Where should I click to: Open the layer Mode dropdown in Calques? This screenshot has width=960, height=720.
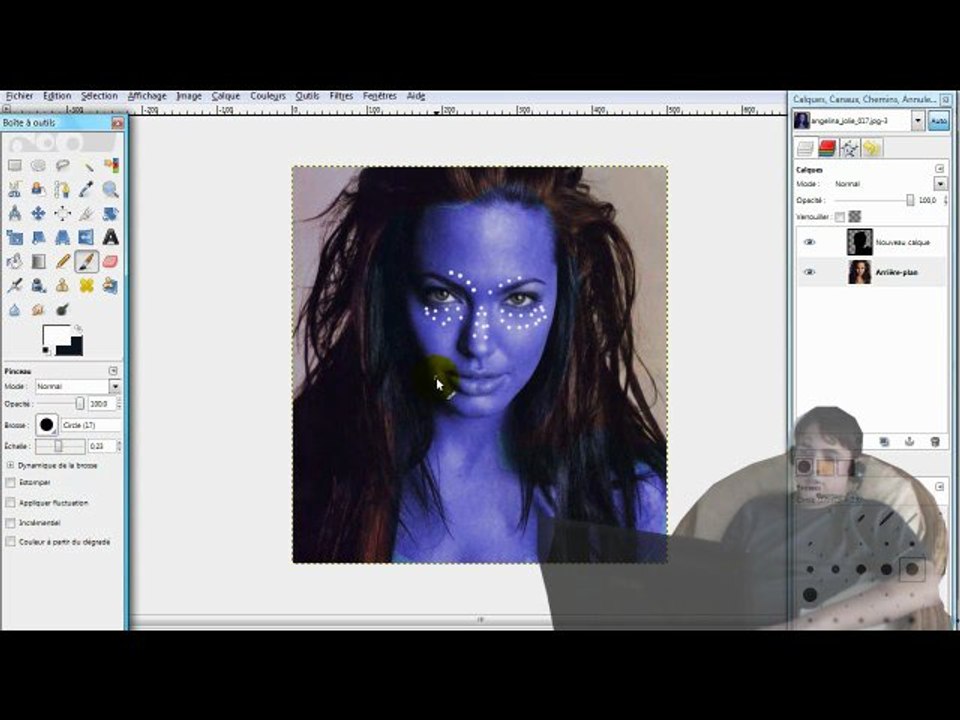(x=940, y=184)
